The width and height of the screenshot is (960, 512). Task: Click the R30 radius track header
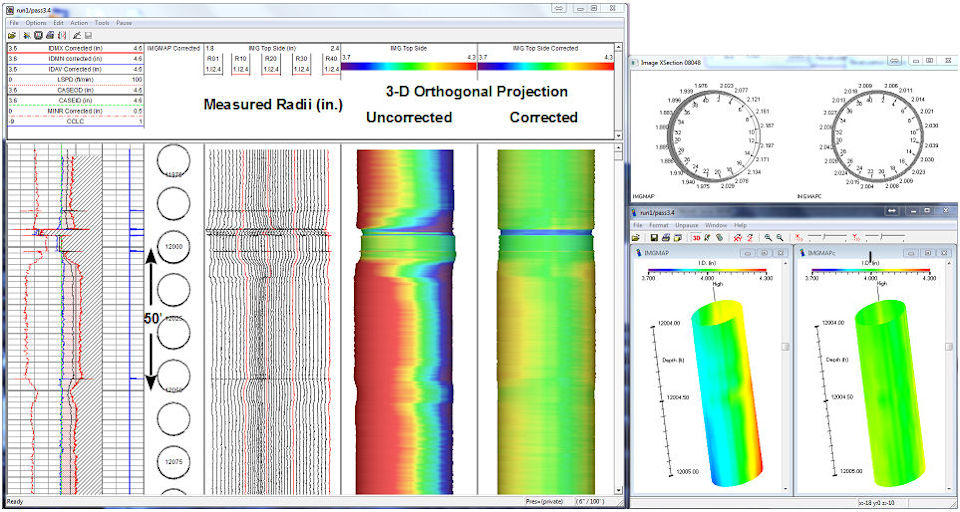[x=300, y=64]
